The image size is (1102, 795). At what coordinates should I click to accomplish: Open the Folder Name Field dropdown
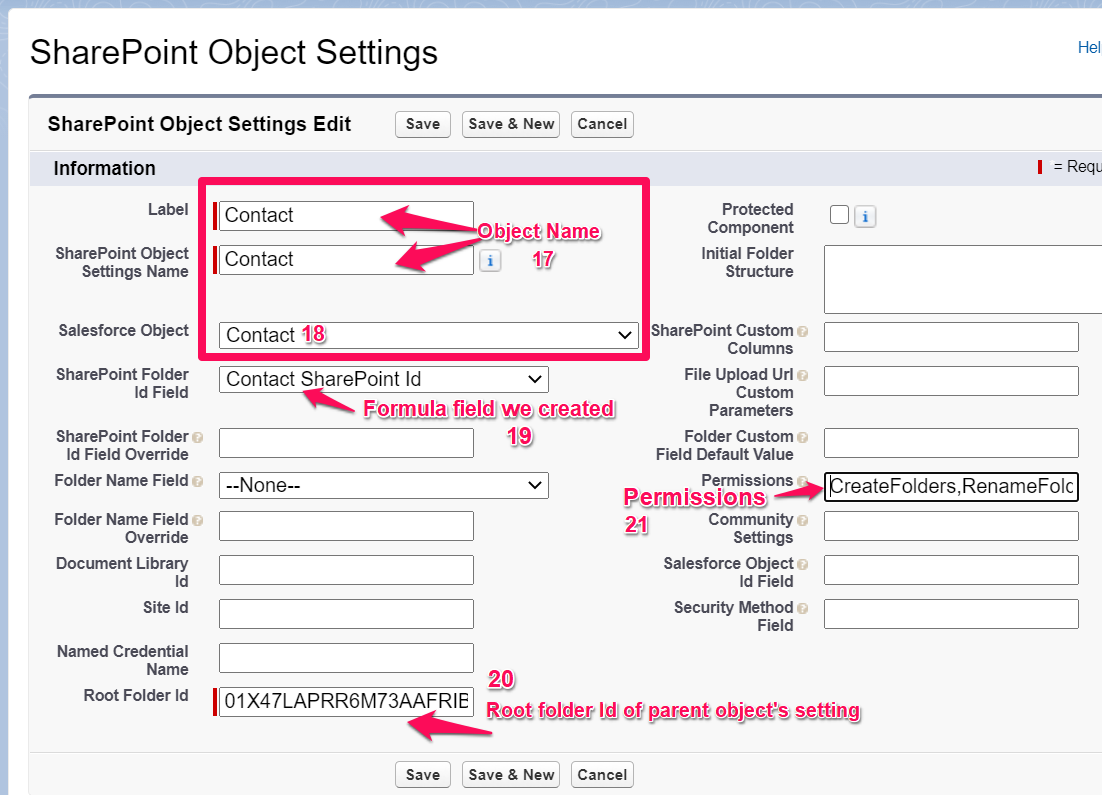click(x=384, y=486)
